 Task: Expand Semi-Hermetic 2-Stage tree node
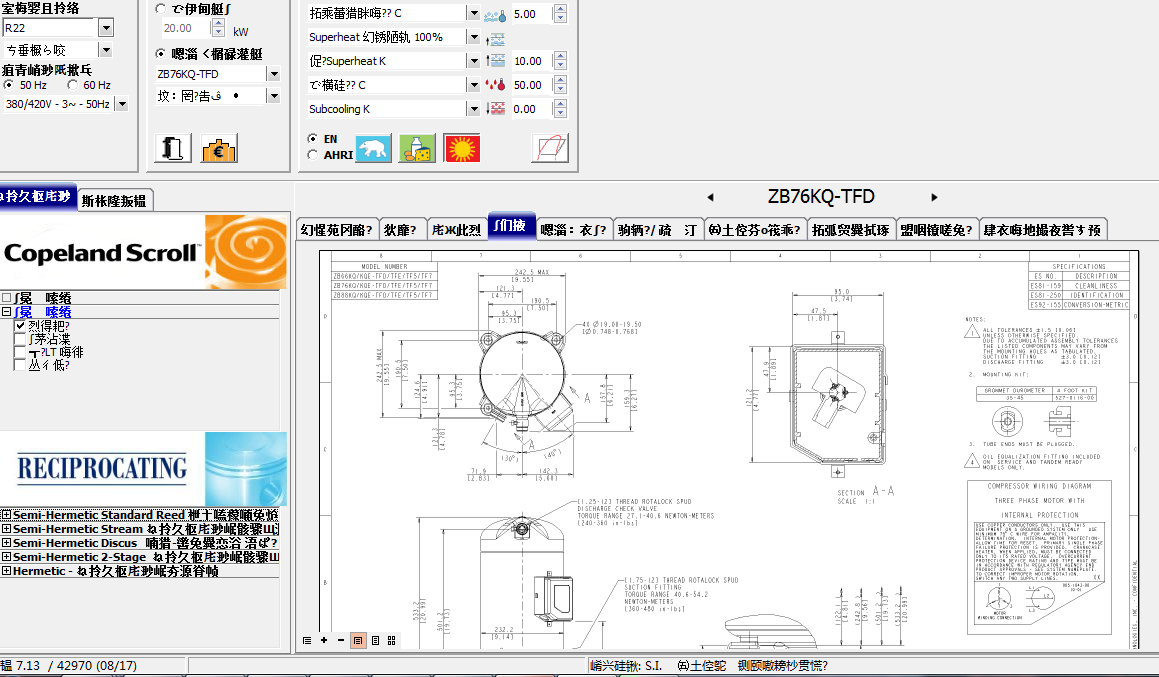6,557
